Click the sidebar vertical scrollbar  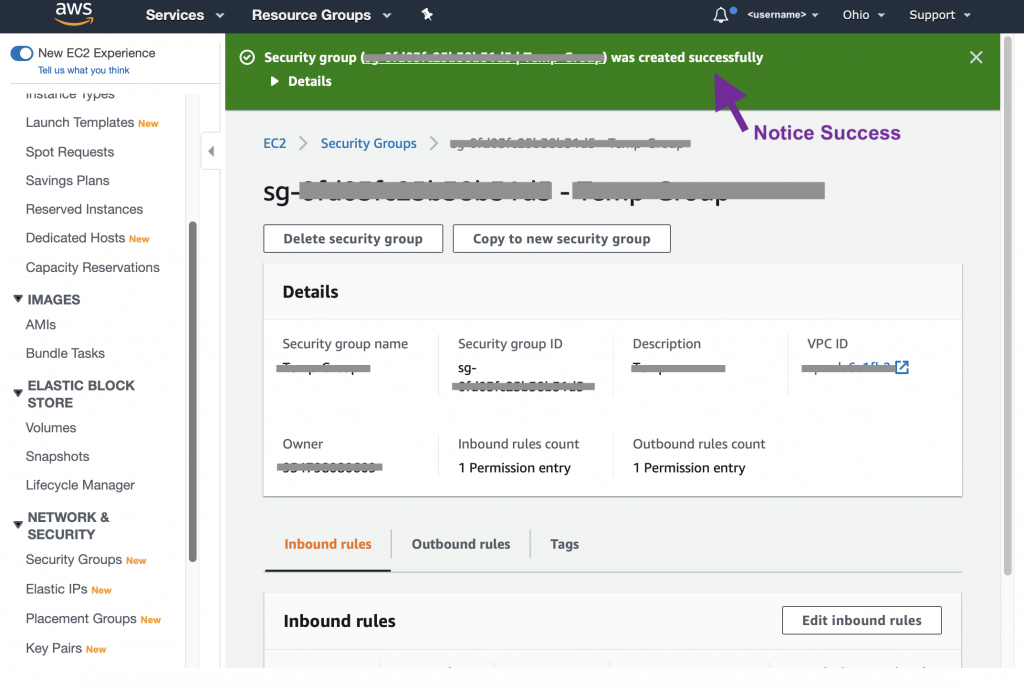(x=192, y=390)
